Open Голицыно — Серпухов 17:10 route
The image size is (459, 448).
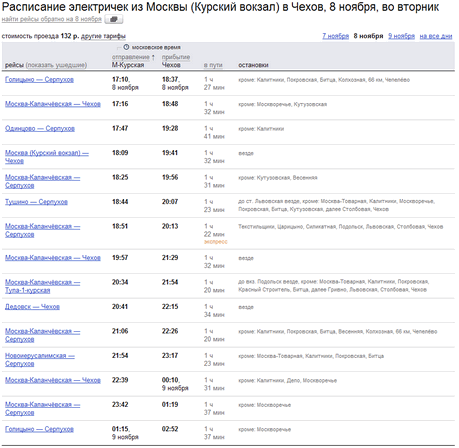39,80
